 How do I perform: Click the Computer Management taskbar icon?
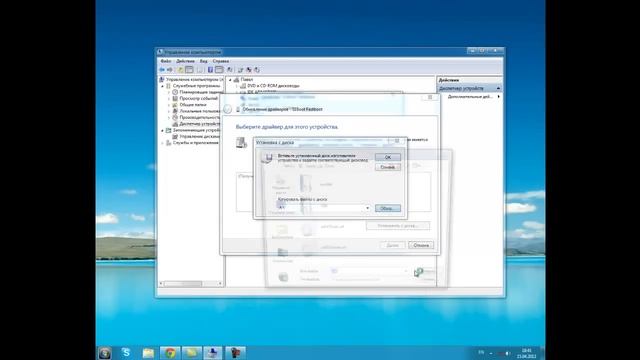(213, 353)
